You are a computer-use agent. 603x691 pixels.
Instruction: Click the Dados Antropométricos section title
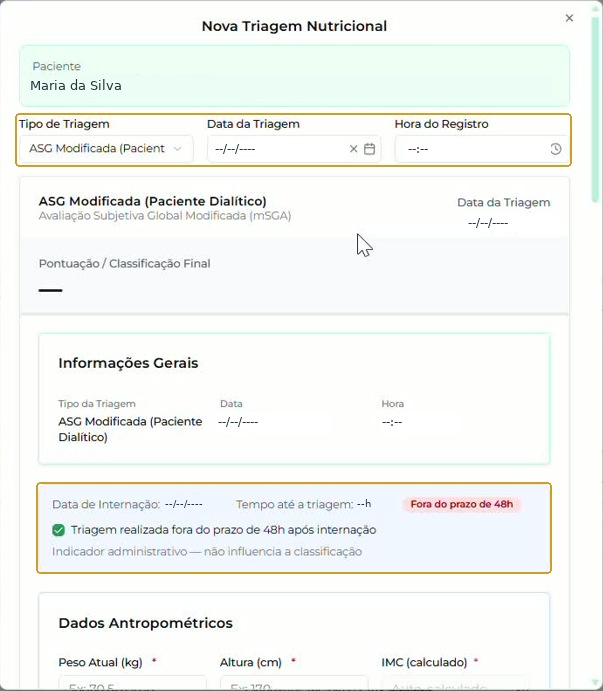(x=145, y=623)
